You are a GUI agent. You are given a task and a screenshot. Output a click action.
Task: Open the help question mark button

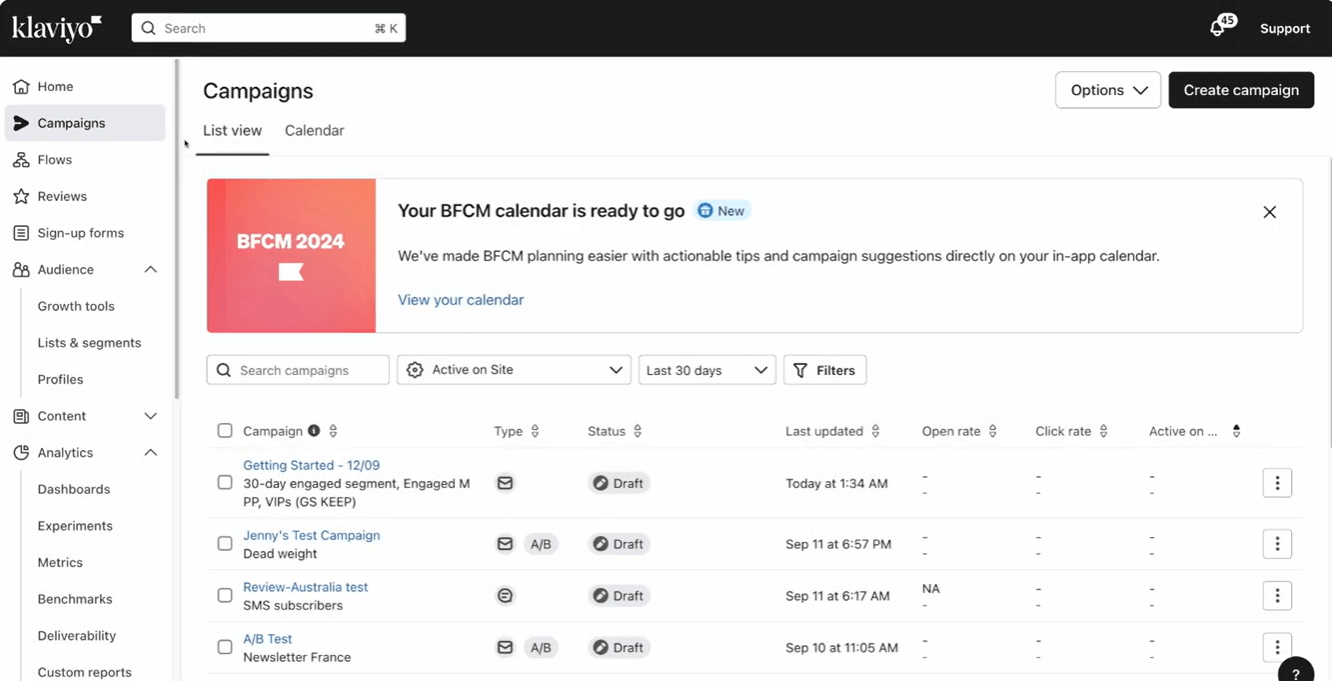tap(1296, 672)
